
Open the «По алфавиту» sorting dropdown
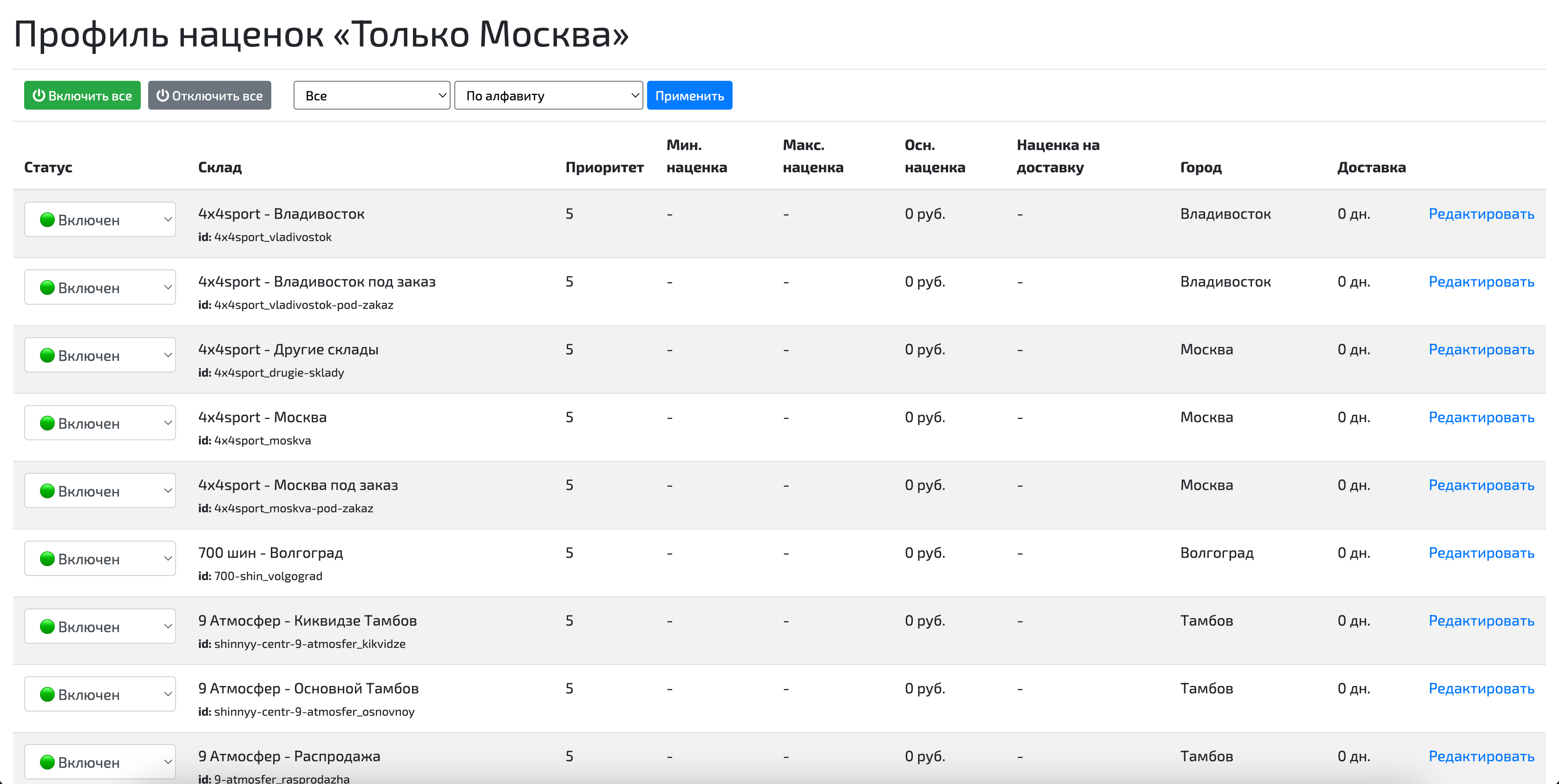548,95
